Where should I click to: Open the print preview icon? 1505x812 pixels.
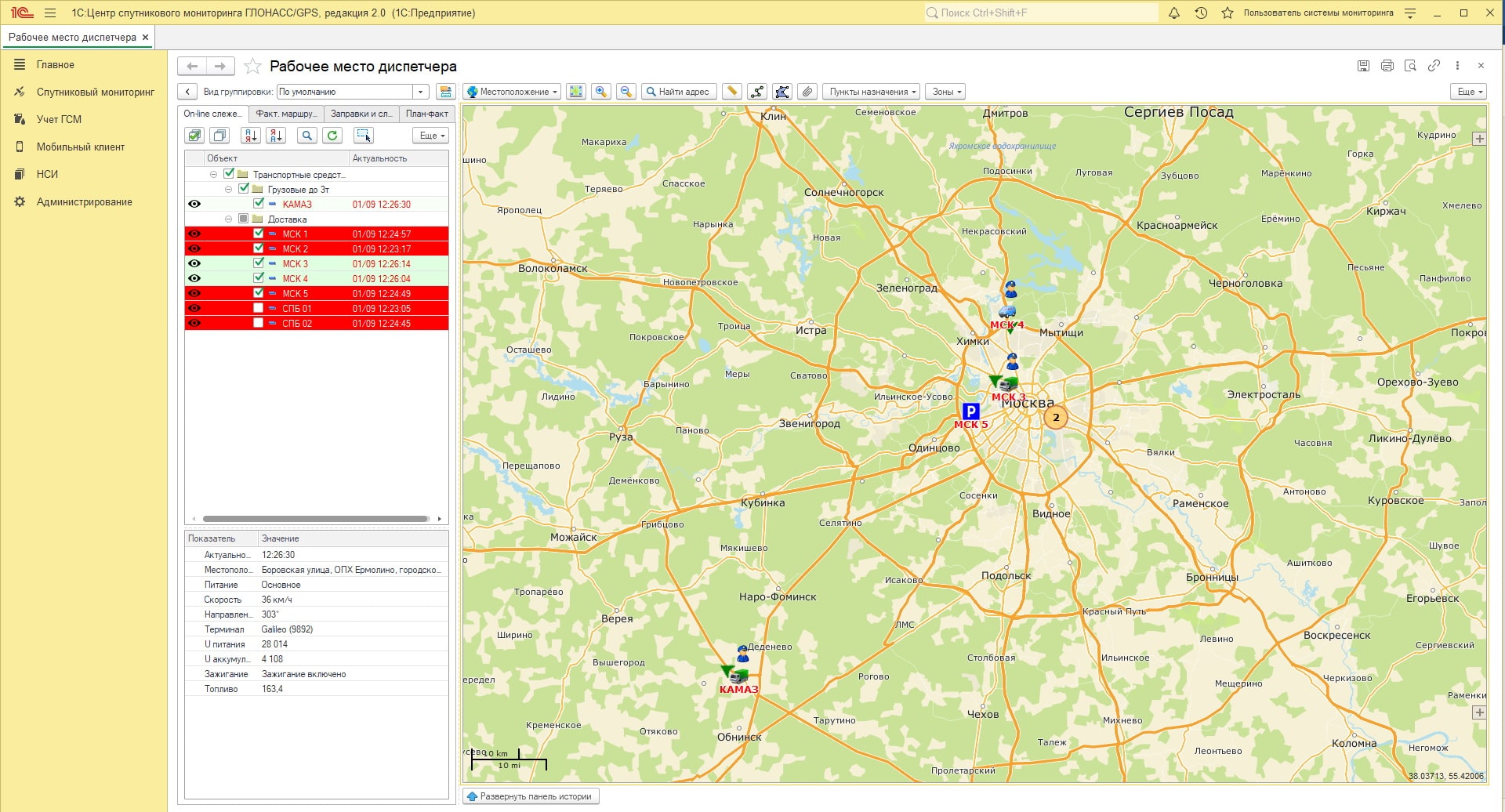pyautogui.click(x=1410, y=66)
